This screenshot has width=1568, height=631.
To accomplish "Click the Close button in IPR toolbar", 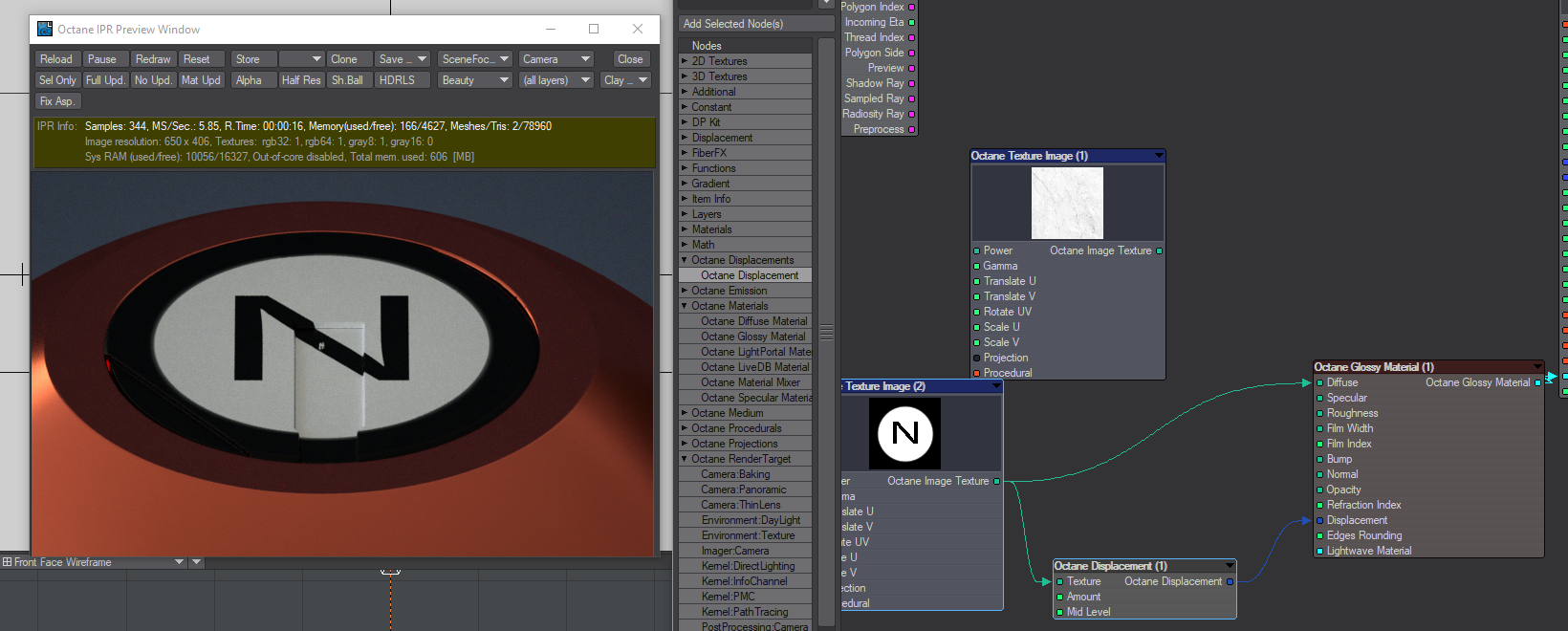I will [630, 59].
